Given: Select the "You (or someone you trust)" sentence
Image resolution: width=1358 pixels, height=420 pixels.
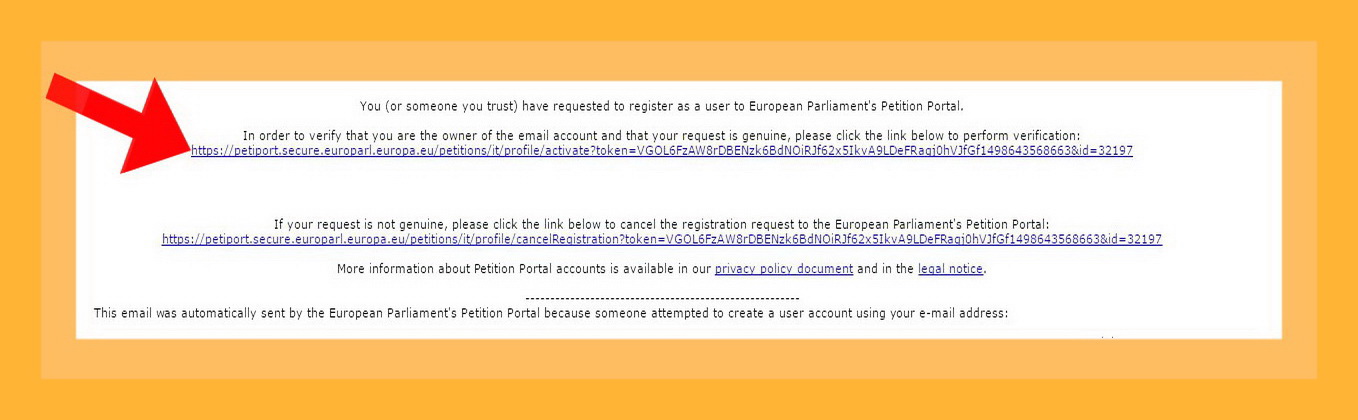Looking at the screenshot, I should [x=661, y=105].
